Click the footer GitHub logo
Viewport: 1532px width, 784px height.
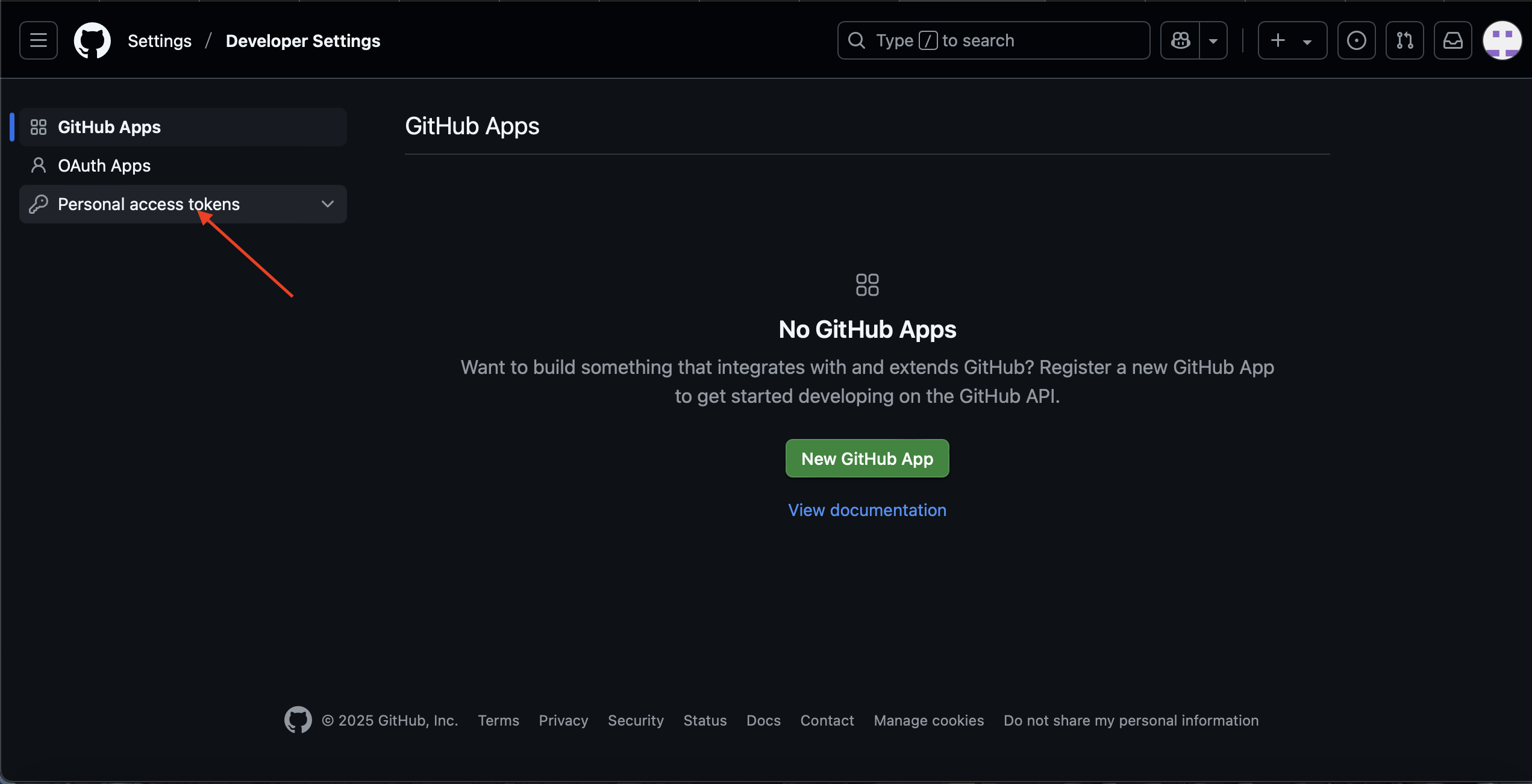tap(298, 720)
